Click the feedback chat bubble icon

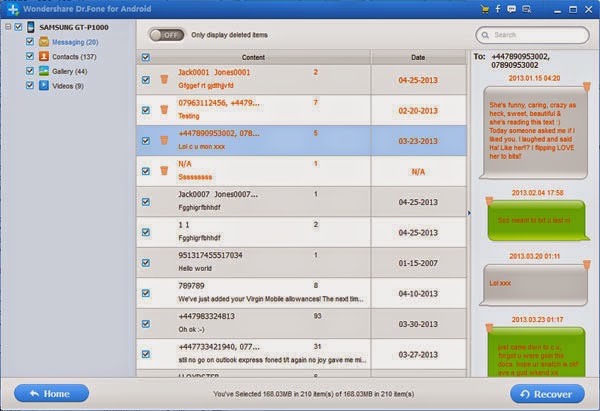point(512,9)
